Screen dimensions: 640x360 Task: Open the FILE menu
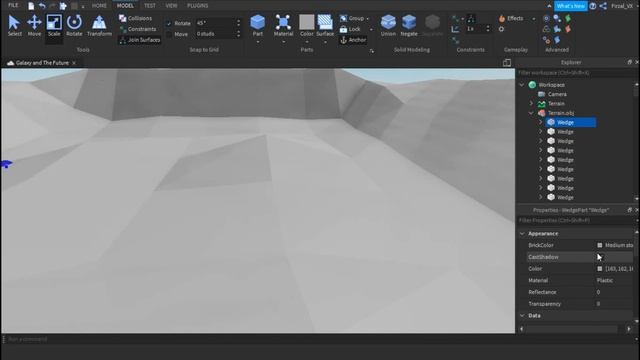tap(13, 6)
